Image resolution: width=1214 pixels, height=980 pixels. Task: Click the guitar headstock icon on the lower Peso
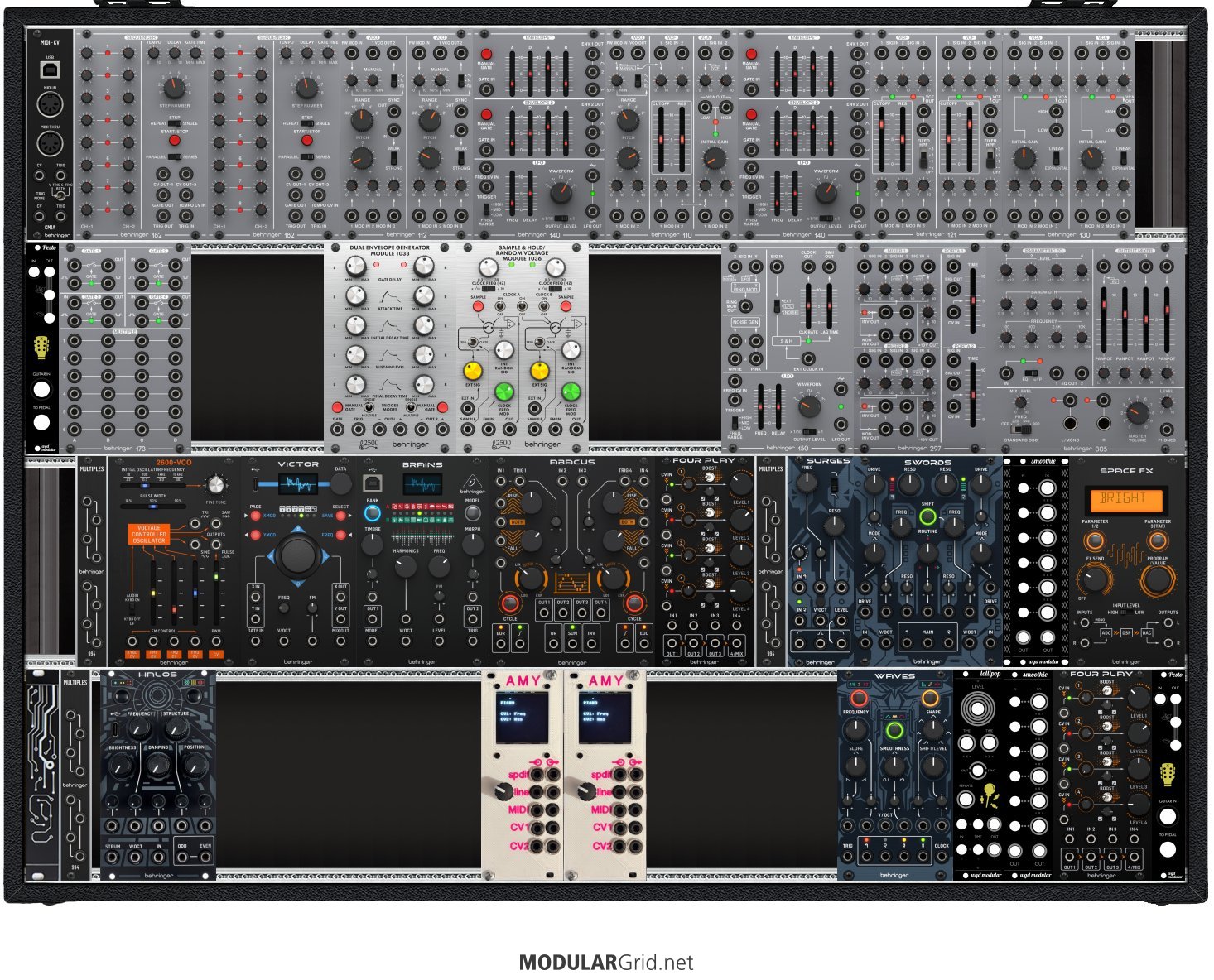coord(1168,775)
